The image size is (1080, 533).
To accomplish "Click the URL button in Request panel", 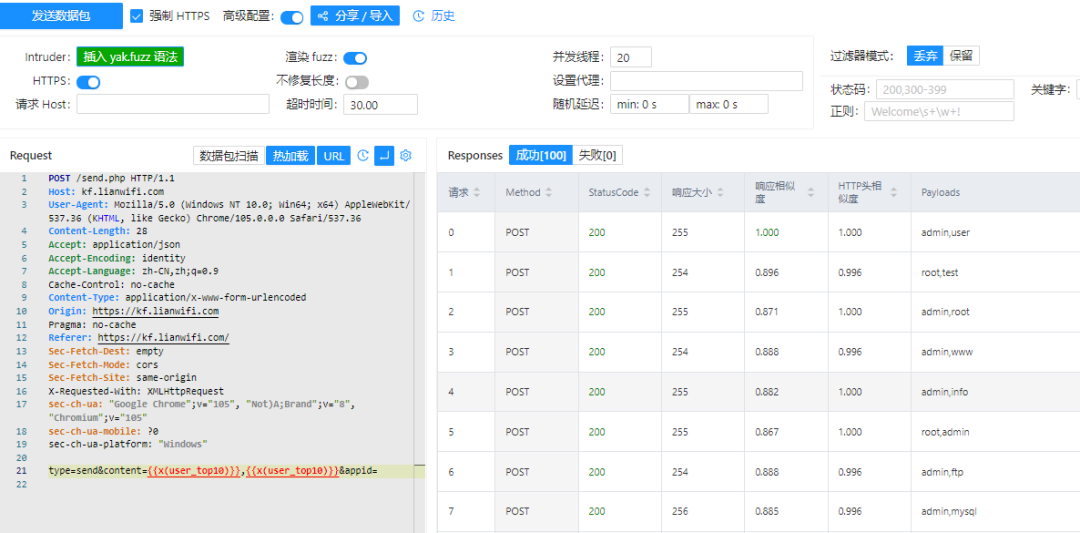I will coord(334,156).
